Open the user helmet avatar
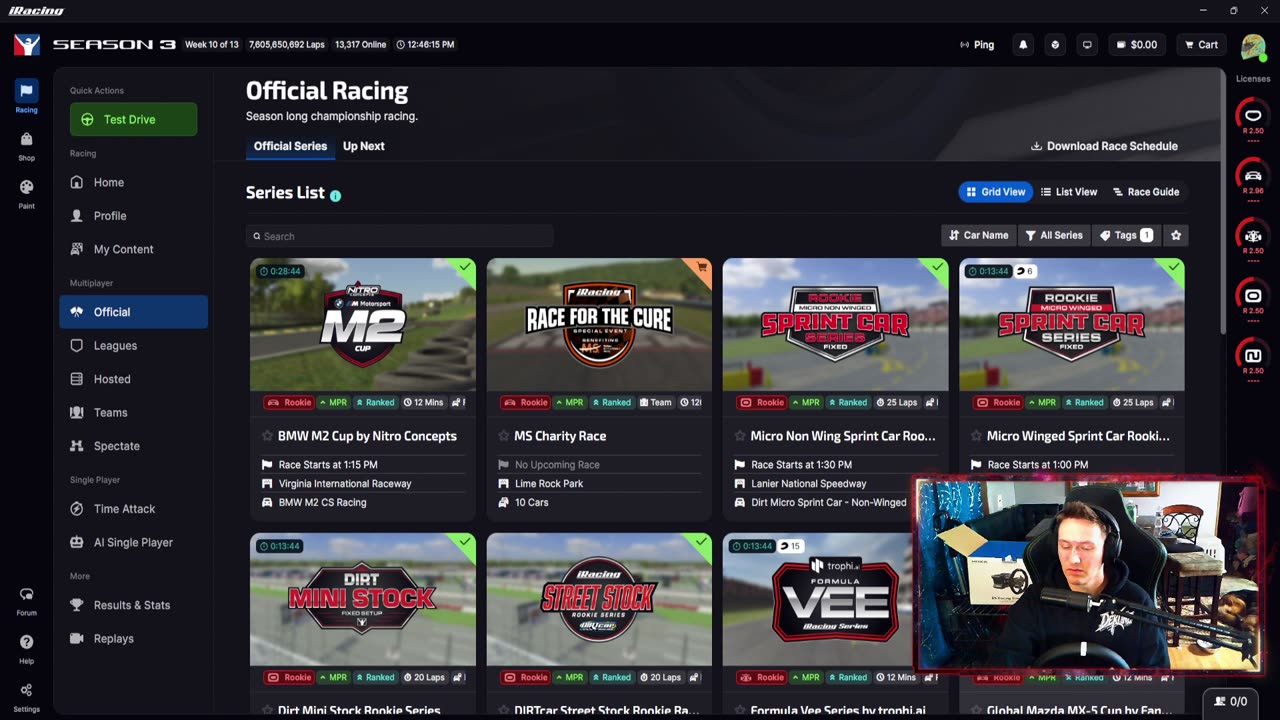Screen dimensions: 1280x720 coord(1253,46)
